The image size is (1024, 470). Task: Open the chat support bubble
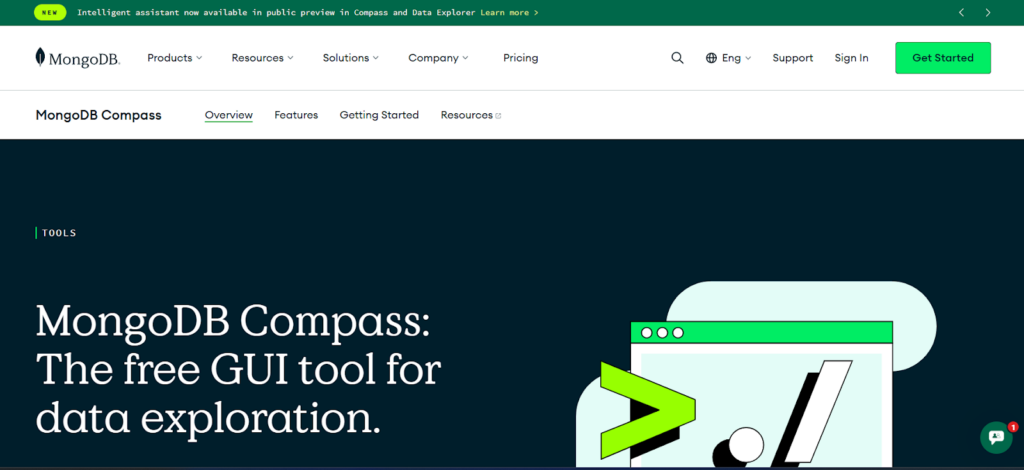coord(996,437)
